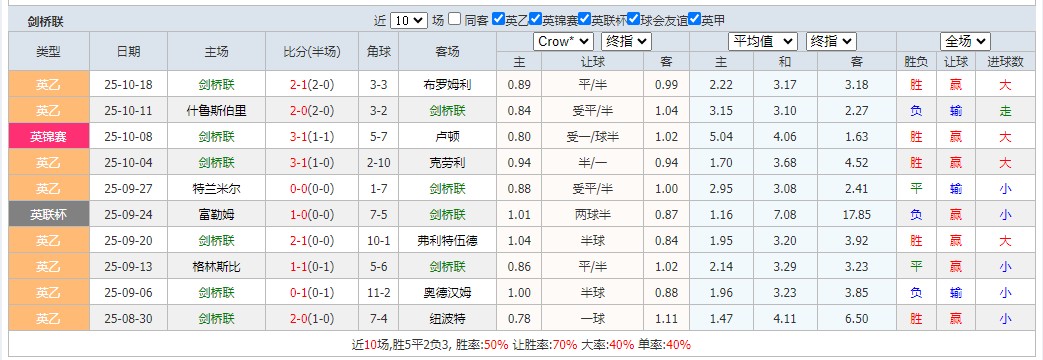The height and width of the screenshot is (360, 1043).
Task: Open the 終指 dropdown beside Crow*
Action: pyautogui.click(x=626, y=41)
